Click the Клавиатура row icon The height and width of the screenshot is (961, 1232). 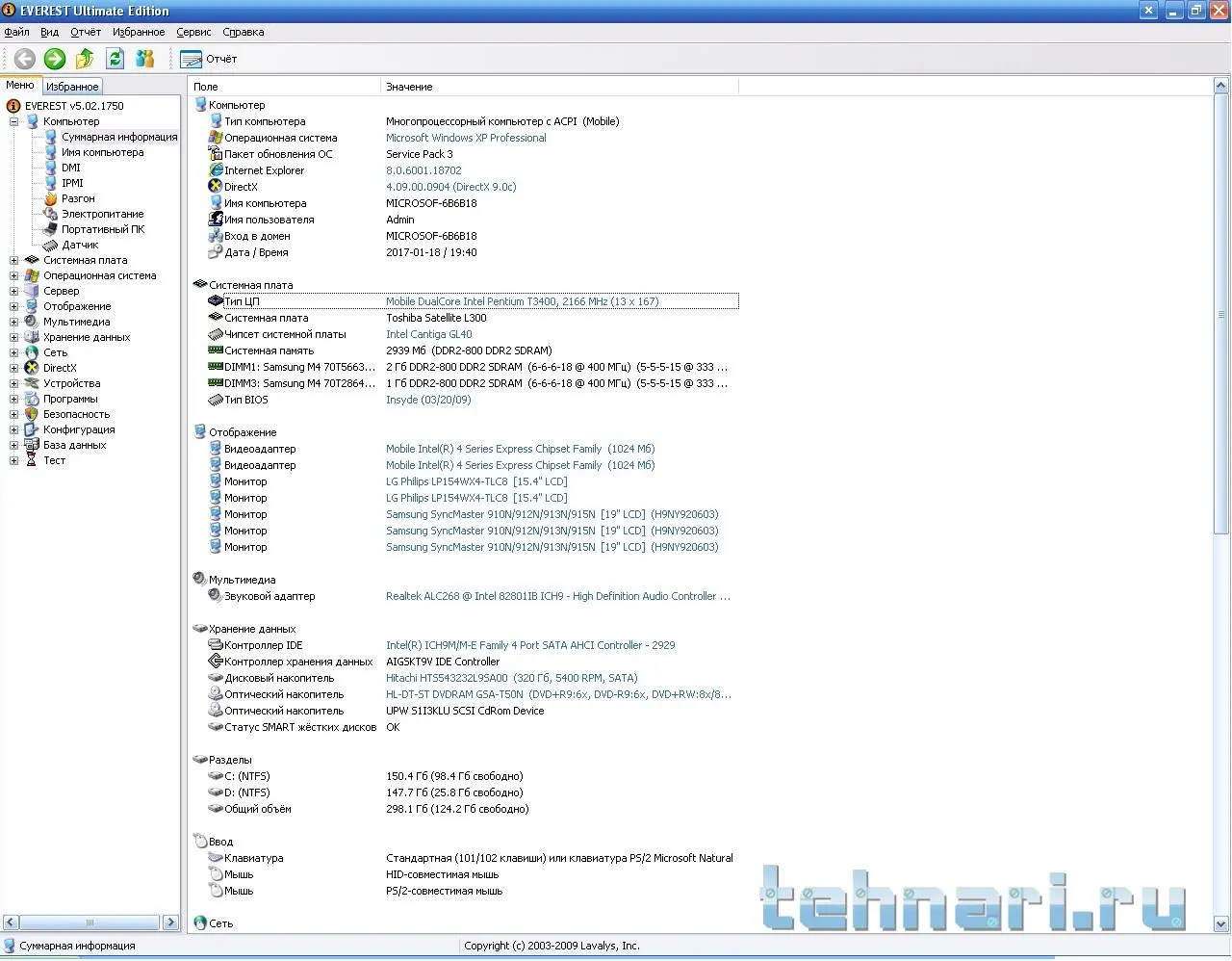(x=216, y=858)
